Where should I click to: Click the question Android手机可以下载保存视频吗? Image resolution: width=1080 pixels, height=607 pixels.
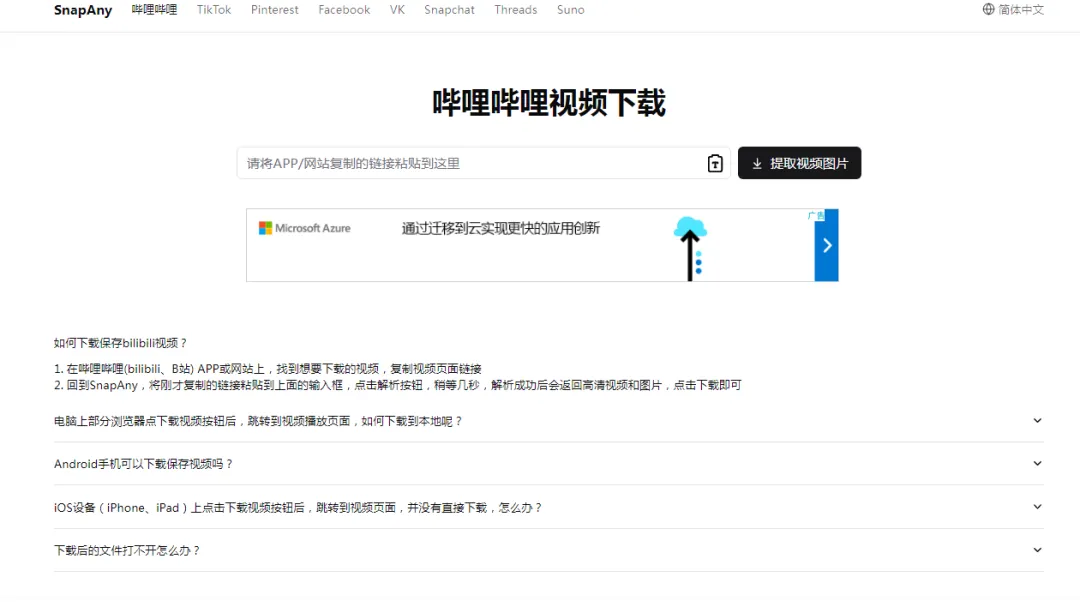click(x=143, y=464)
